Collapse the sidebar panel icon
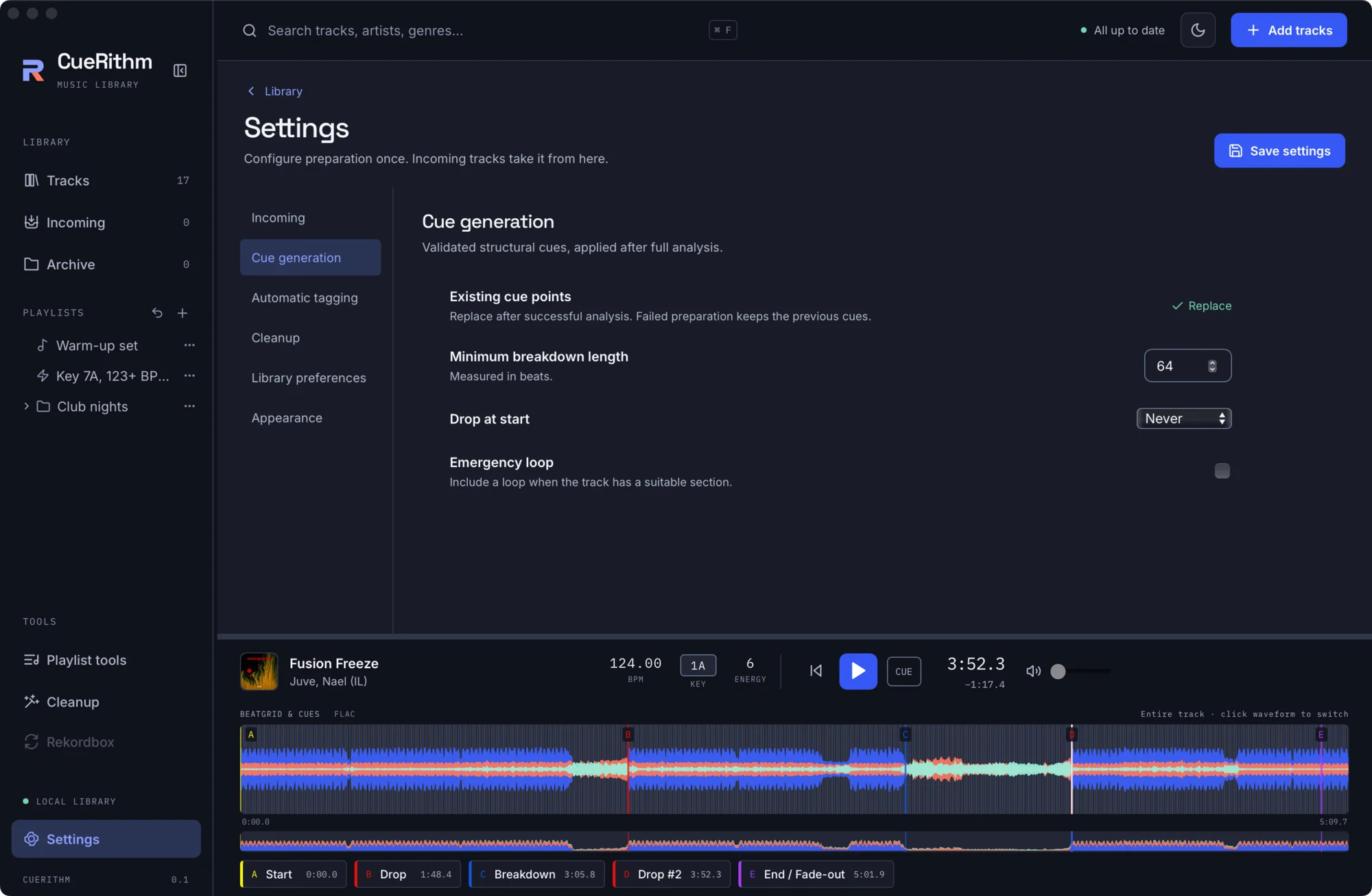 [x=180, y=71]
